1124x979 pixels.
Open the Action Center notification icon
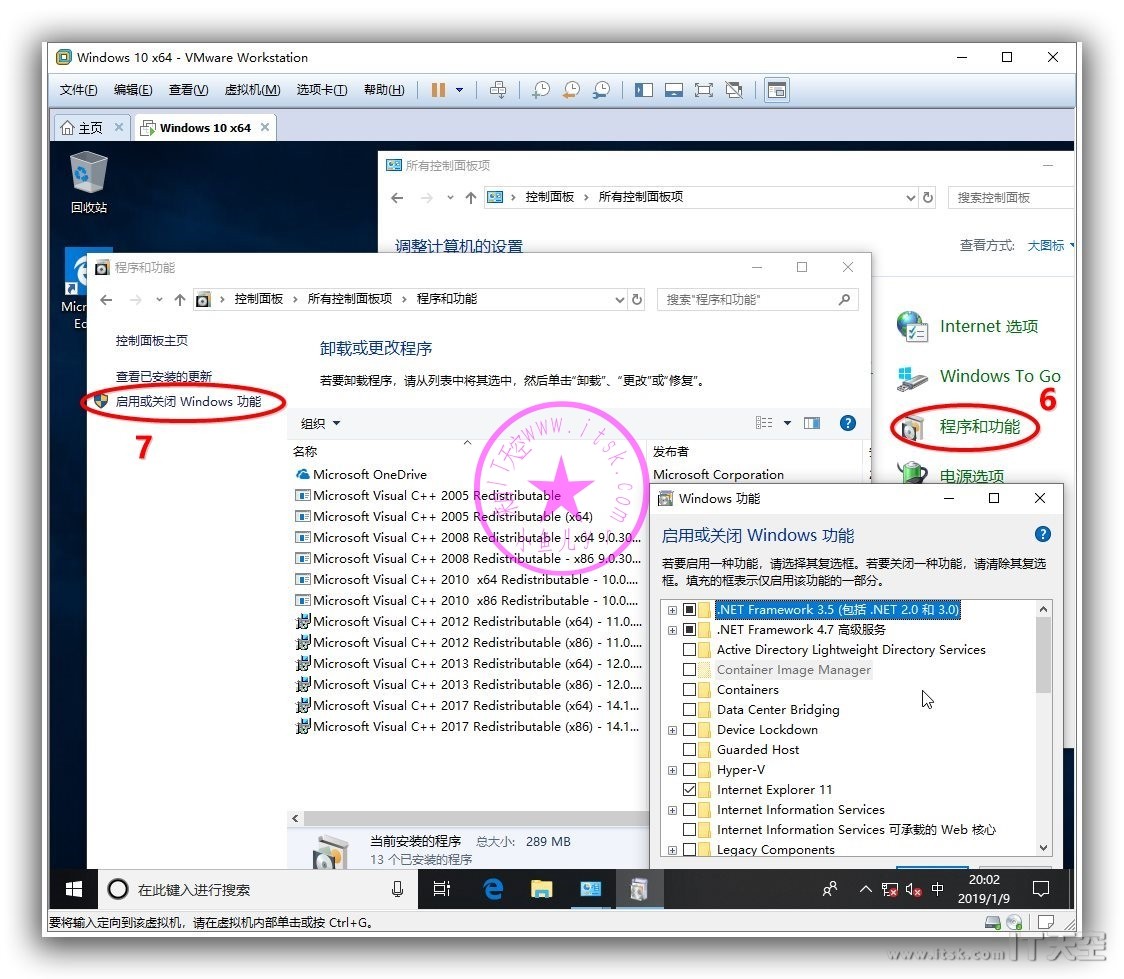click(x=1041, y=889)
